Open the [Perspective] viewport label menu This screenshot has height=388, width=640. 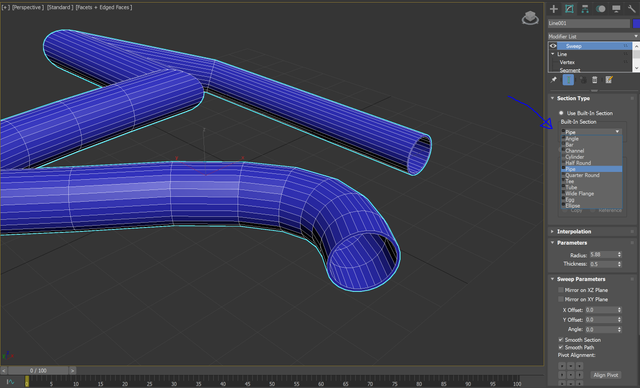coord(28,7)
